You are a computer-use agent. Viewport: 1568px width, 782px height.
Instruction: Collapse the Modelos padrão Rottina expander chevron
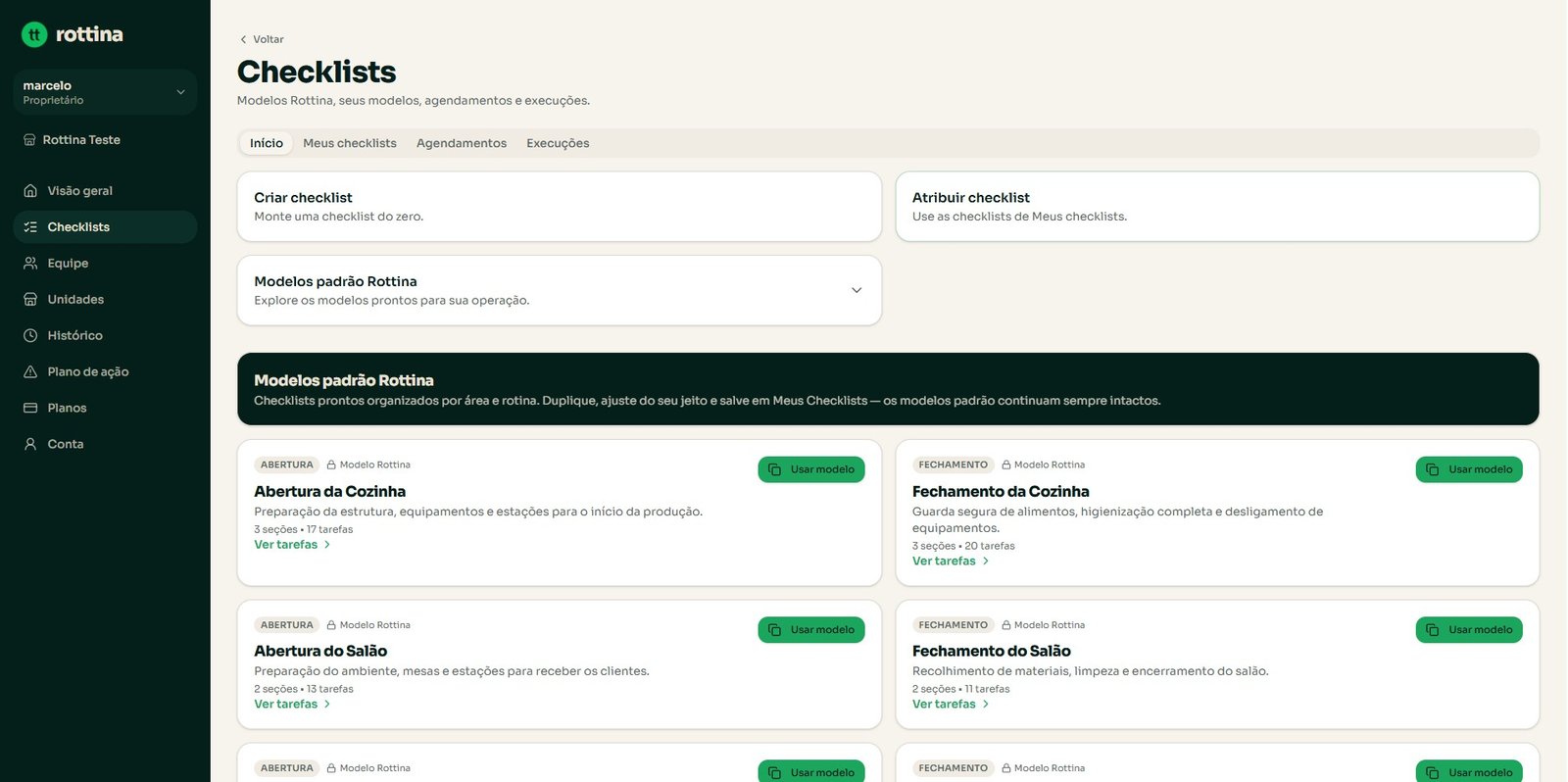click(x=857, y=291)
